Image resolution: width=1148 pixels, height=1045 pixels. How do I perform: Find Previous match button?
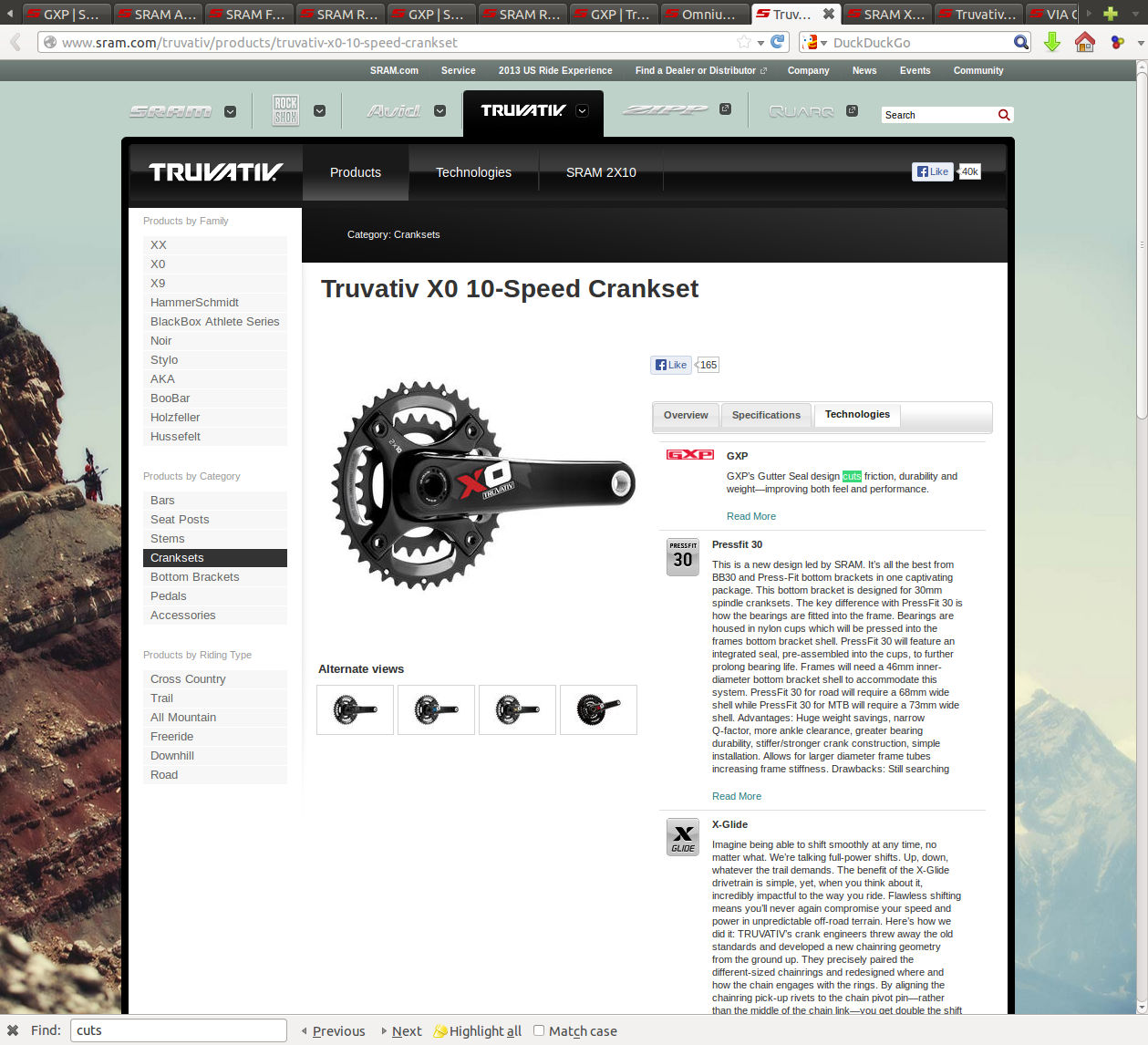pyautogui.click(x=333, y=1030)
